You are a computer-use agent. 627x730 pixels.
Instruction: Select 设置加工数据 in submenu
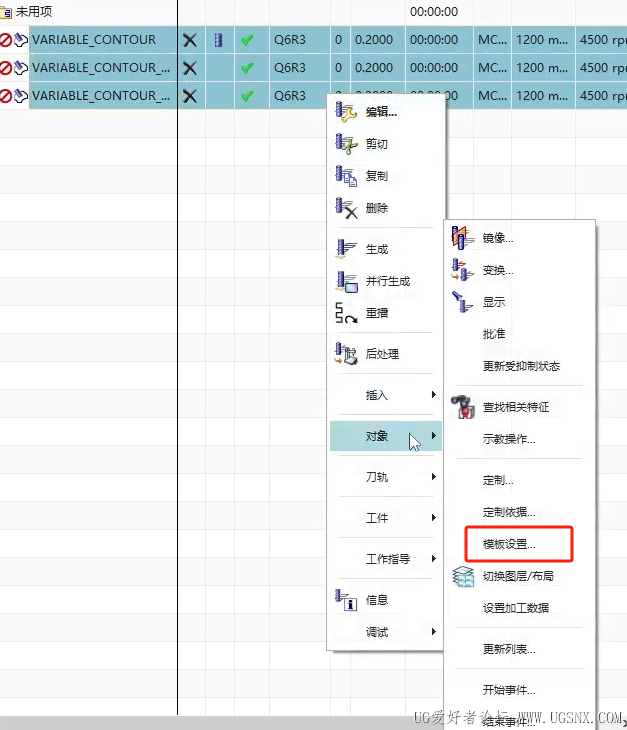(x=516, y=608)
